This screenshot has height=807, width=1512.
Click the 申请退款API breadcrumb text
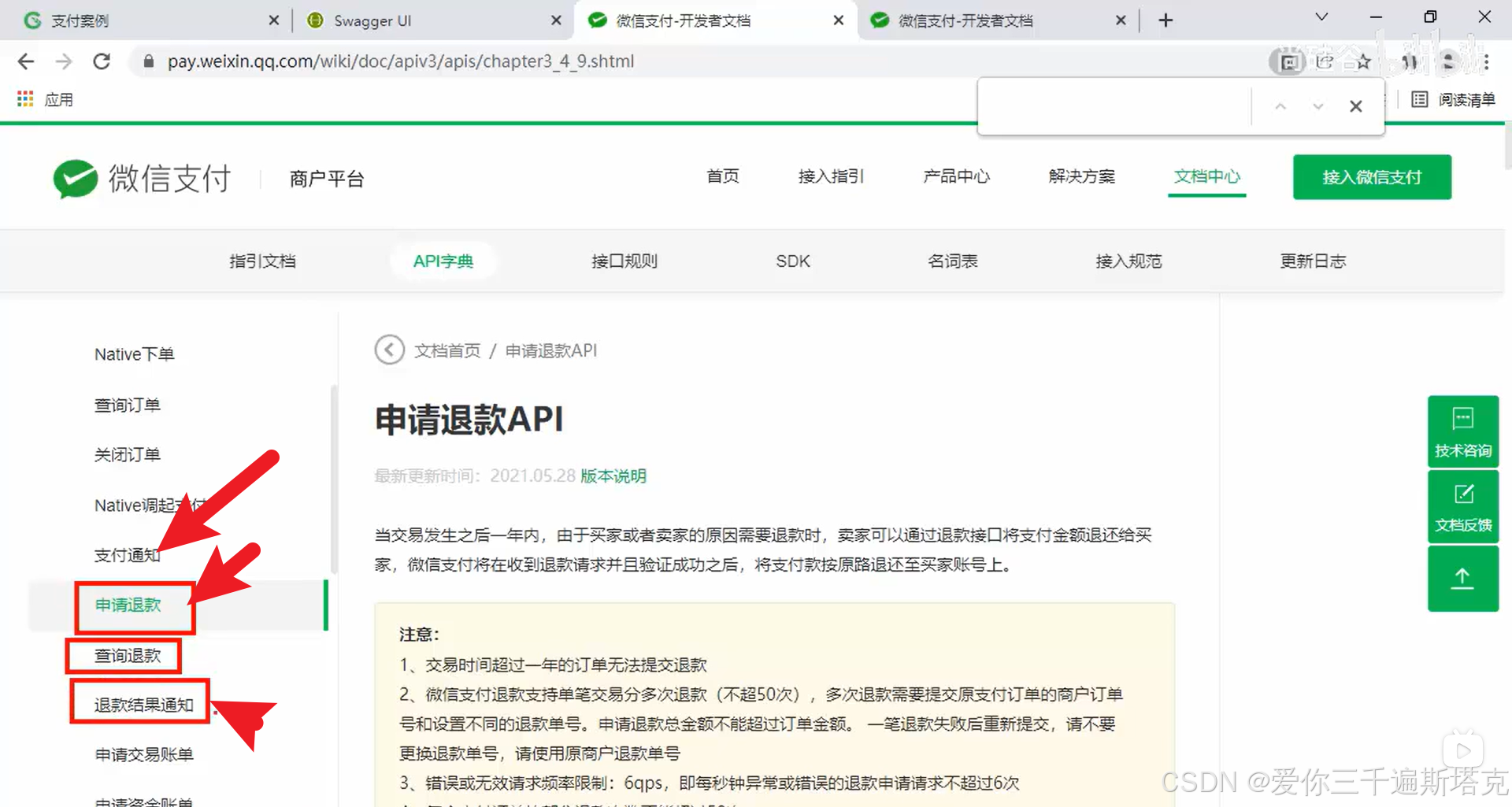(x=551, y=350)
